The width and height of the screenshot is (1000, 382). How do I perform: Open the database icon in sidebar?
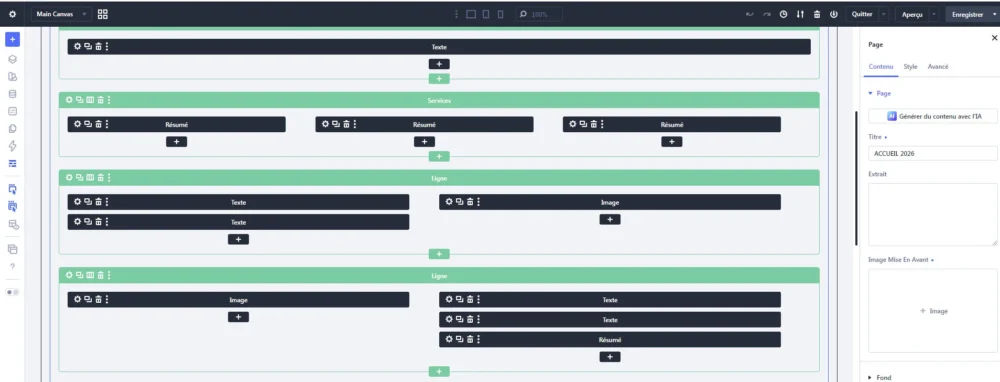pos(13,94)
